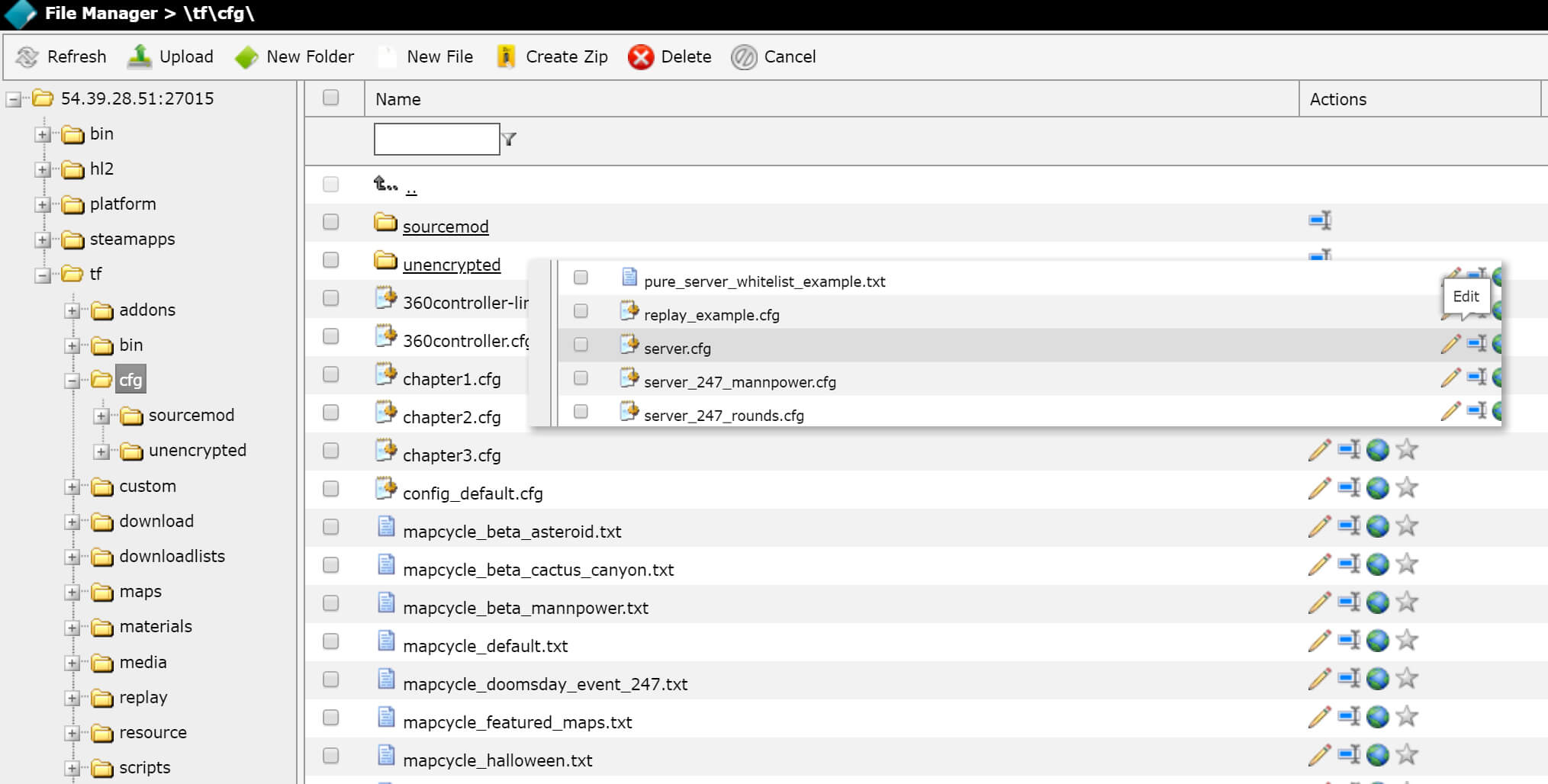Click the red Delete icon
The image size is (1548, 784).
pos(641,57)
